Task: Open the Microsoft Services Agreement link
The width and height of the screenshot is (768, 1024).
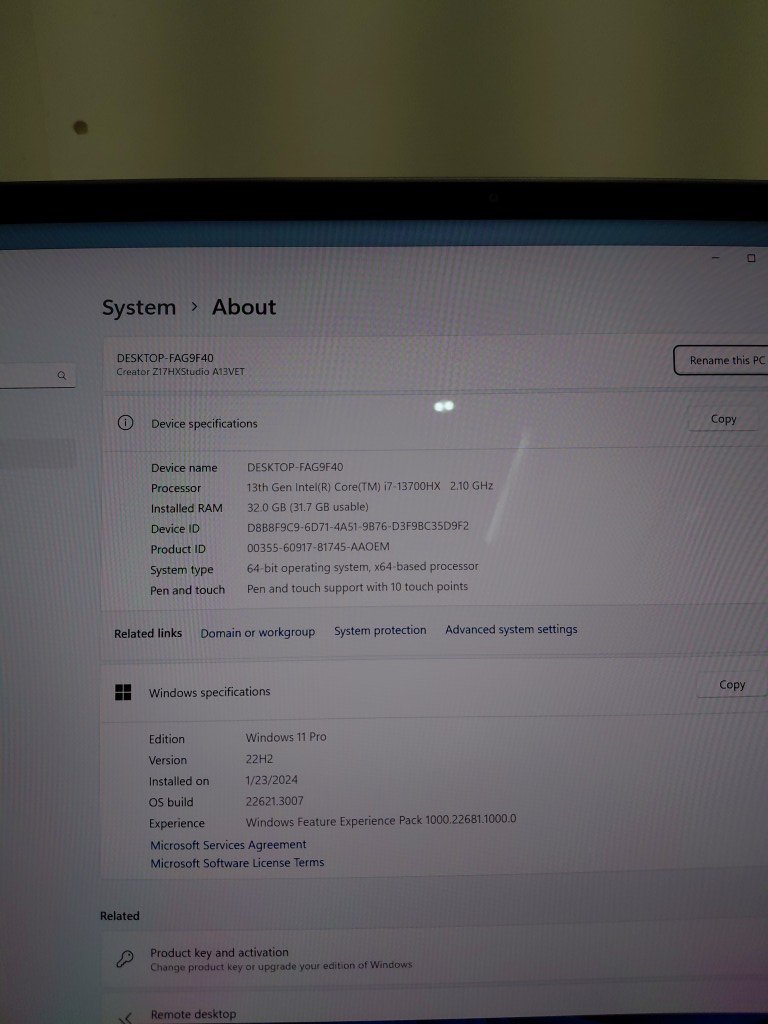Action: [228, 845]
